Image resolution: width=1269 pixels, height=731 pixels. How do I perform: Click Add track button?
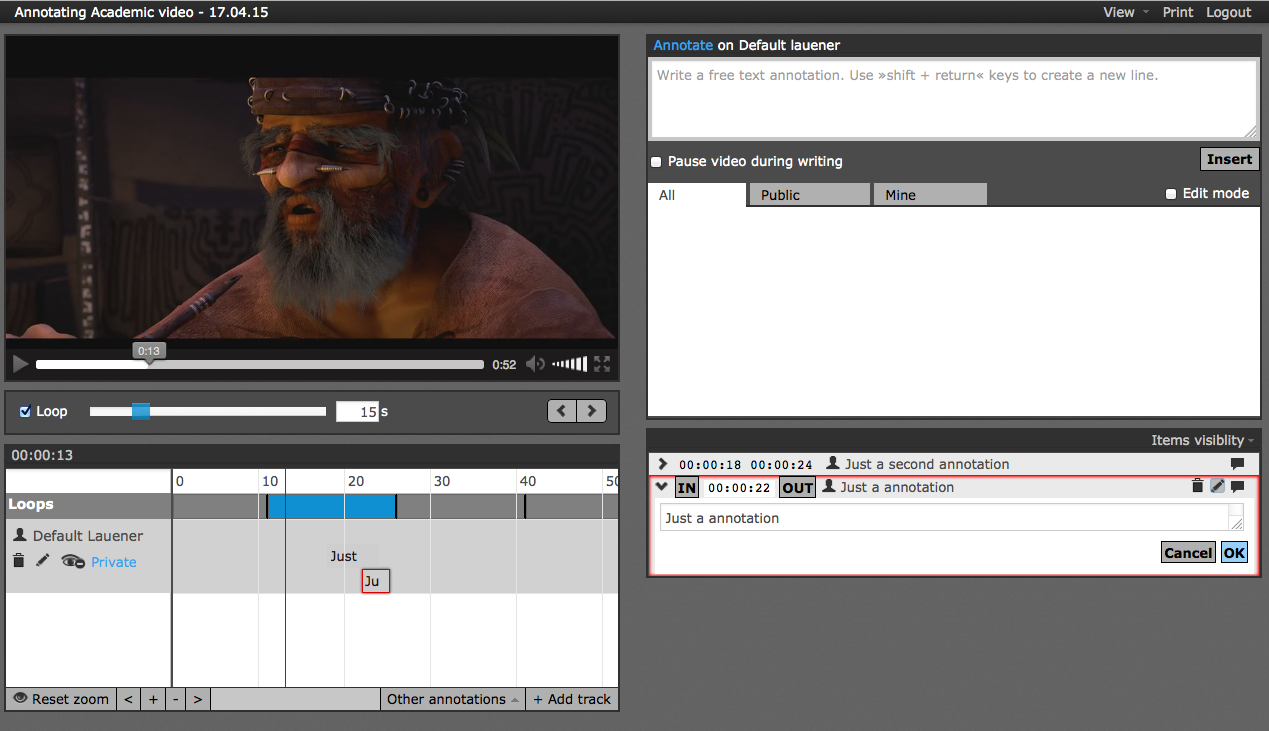point(571,699)
